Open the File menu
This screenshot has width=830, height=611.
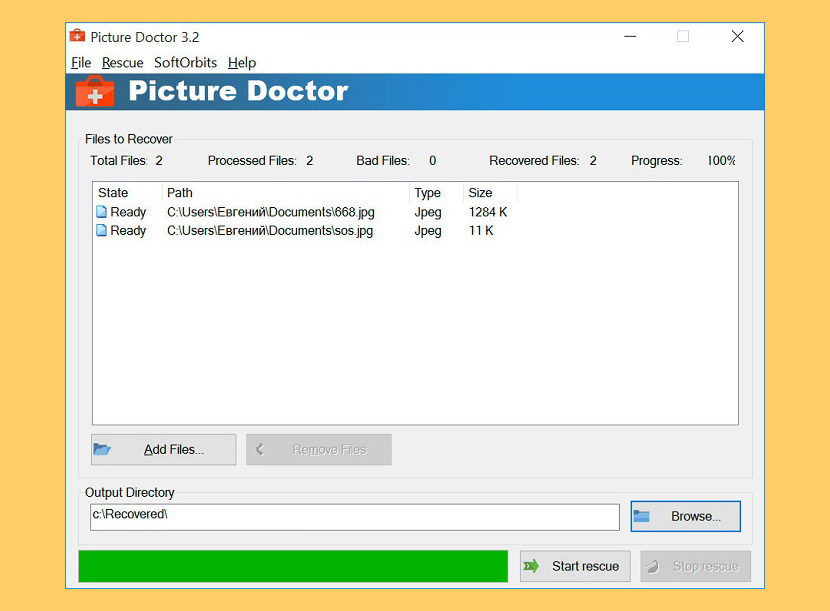tap(80, 62)
